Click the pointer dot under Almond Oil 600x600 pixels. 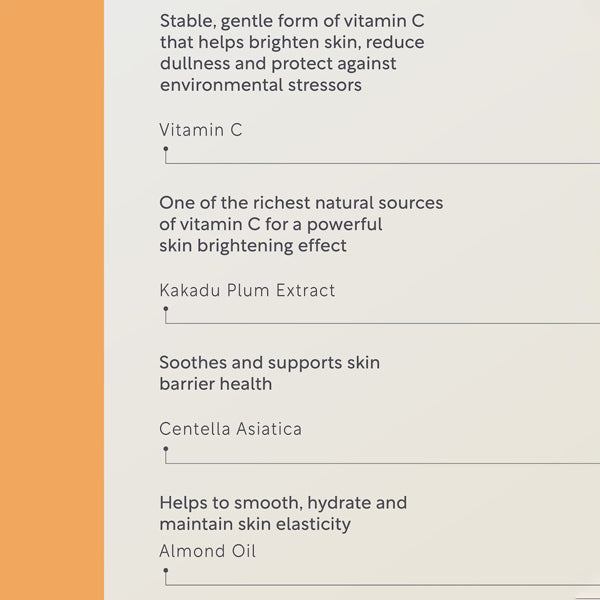point(166,570)
